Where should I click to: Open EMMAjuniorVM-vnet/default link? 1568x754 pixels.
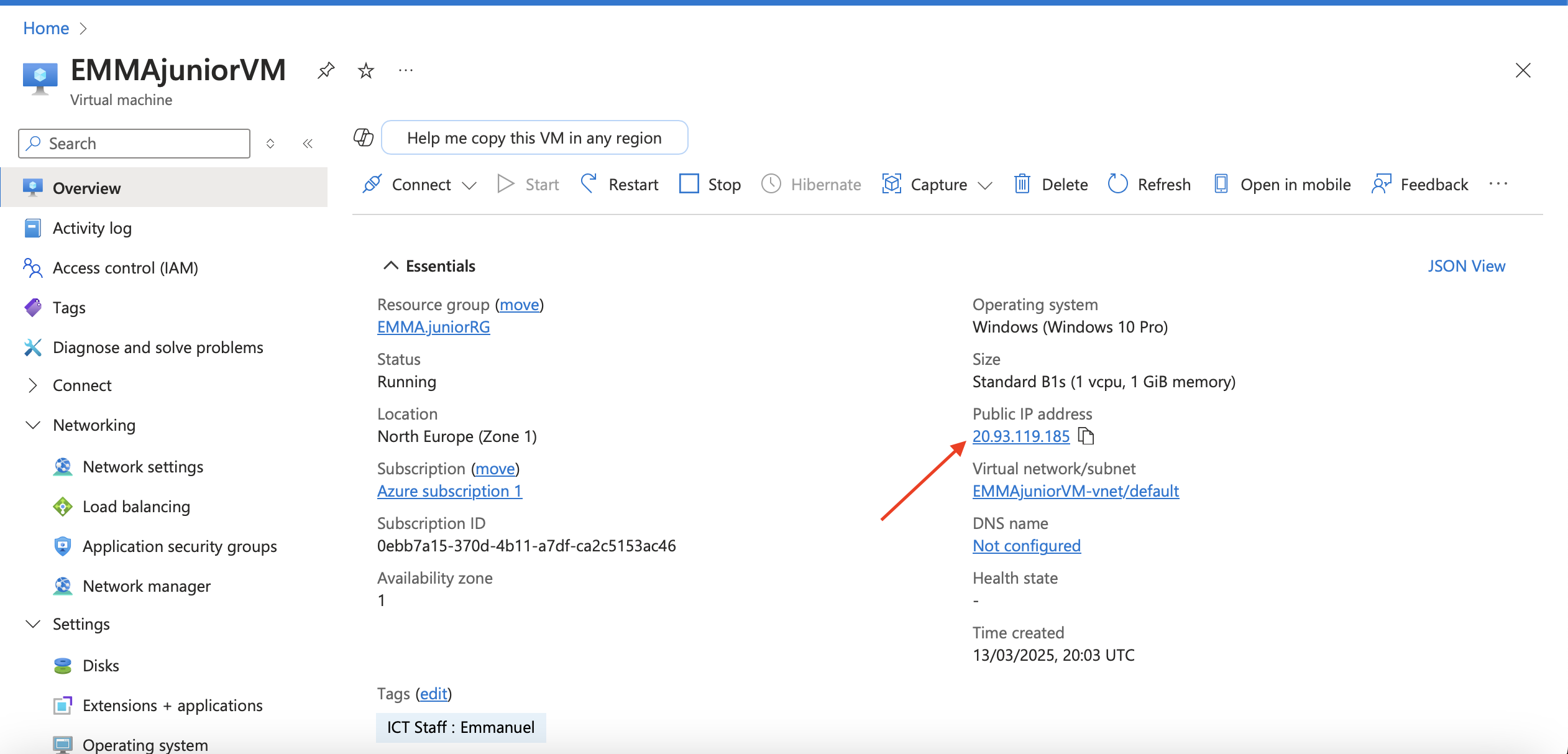pyautogui.click(x=1076, y=491)
